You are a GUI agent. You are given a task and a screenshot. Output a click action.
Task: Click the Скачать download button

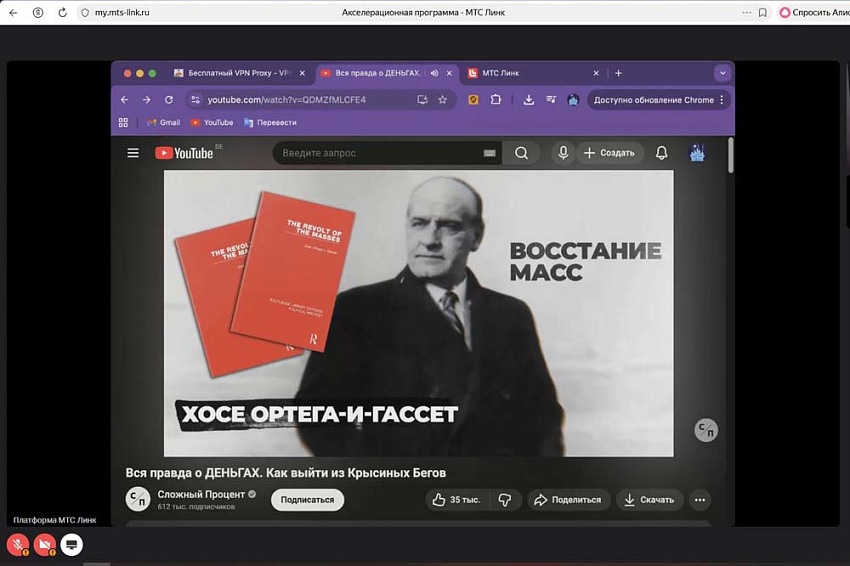click(649, 500)
